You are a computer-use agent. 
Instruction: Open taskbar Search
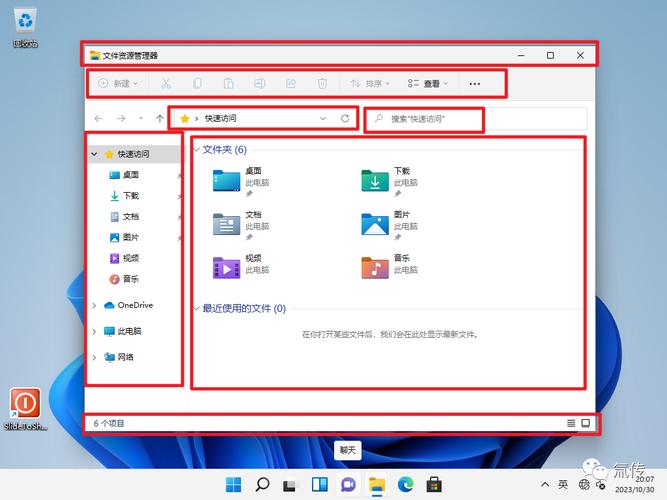(262, 485)
